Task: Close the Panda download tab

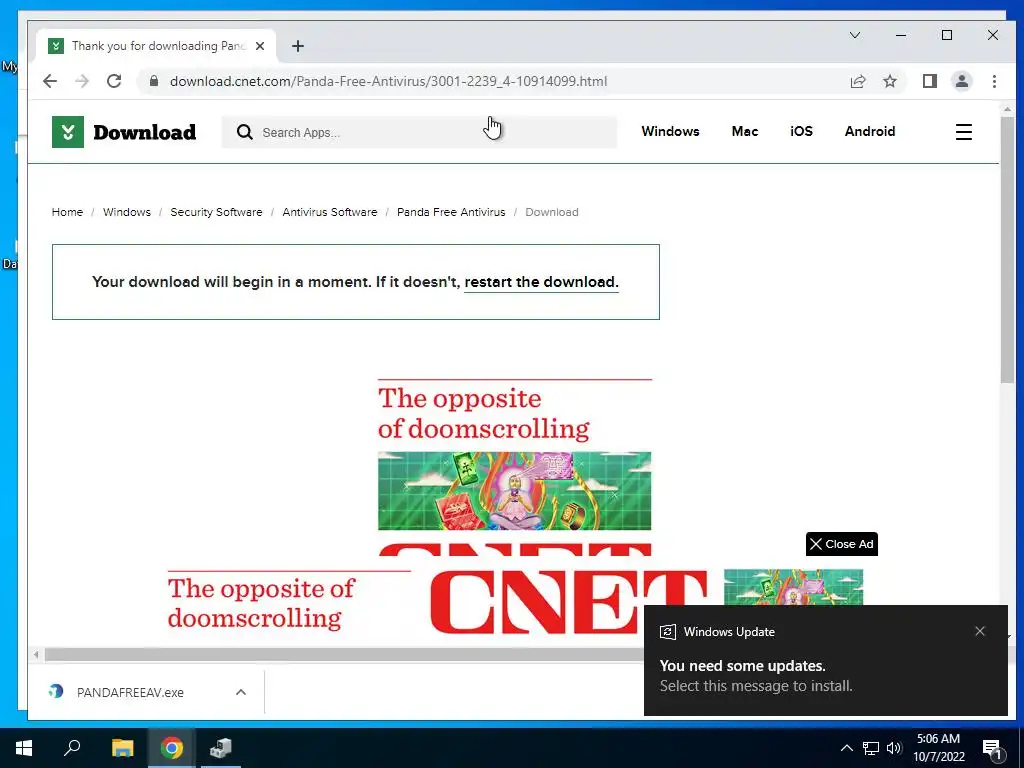Action: 260,46
